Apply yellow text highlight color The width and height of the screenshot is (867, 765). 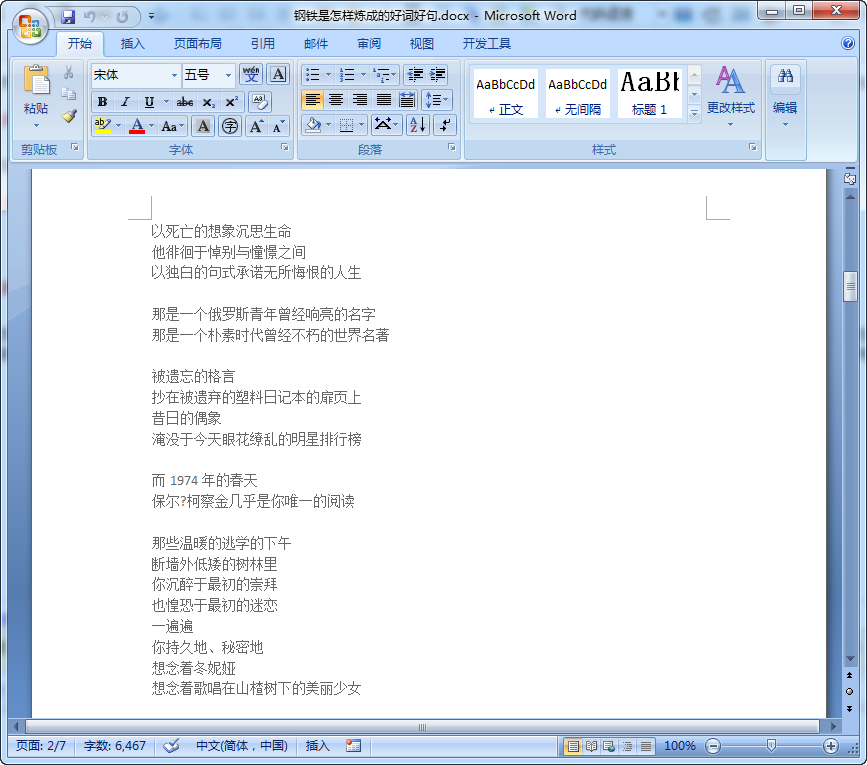pos(102,126)
